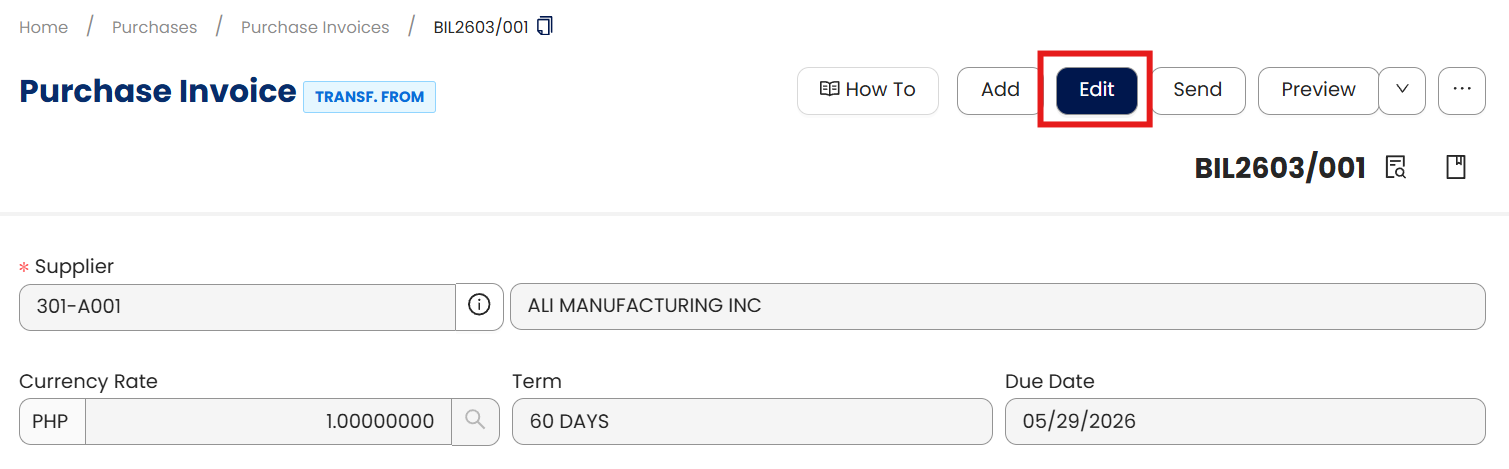Click the 60 DAYS term field
The height and width of the screenshot is (469, 1509).
point(751,421)
